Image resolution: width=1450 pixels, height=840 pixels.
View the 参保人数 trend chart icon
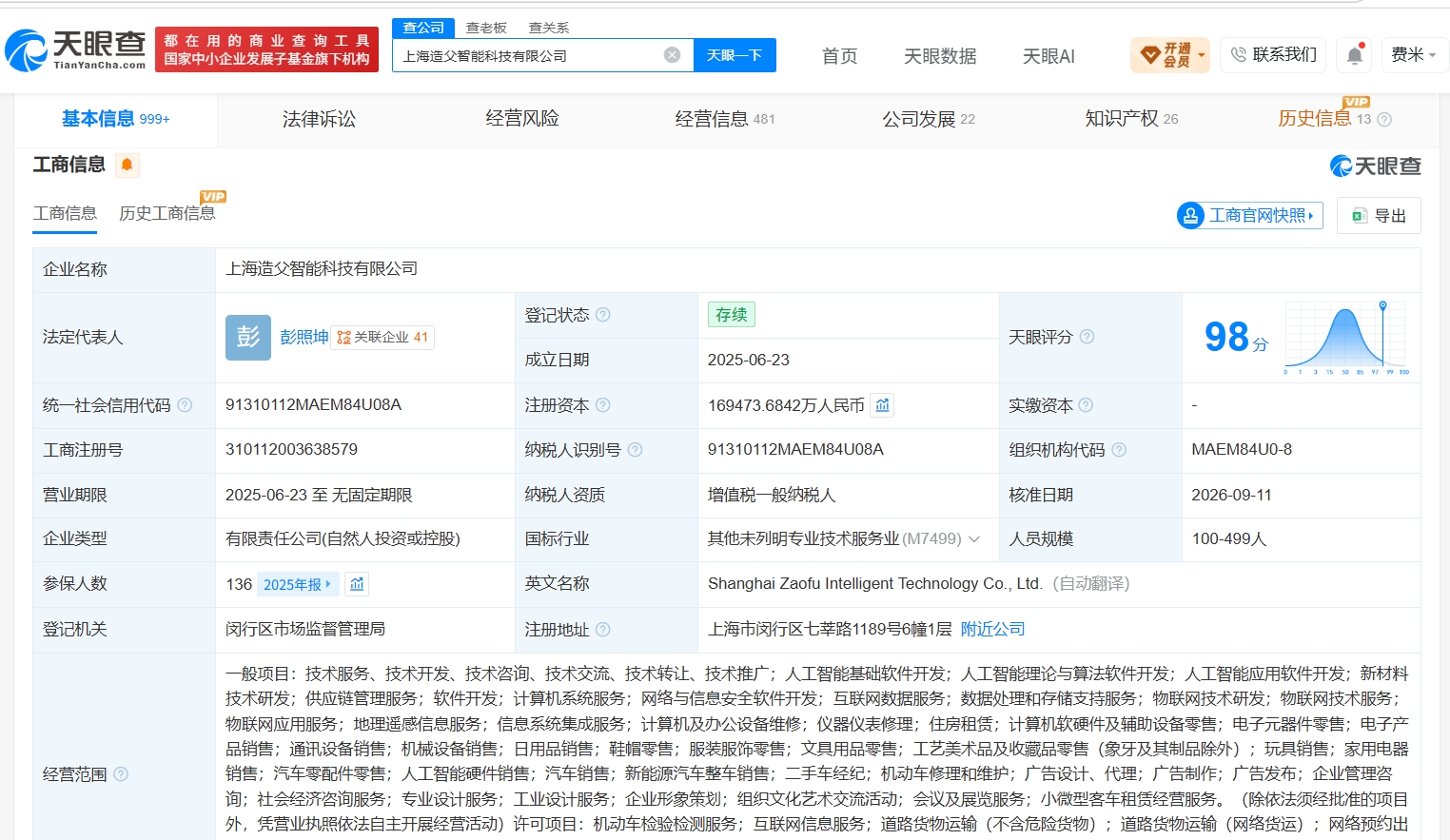[x=357, y=584]
